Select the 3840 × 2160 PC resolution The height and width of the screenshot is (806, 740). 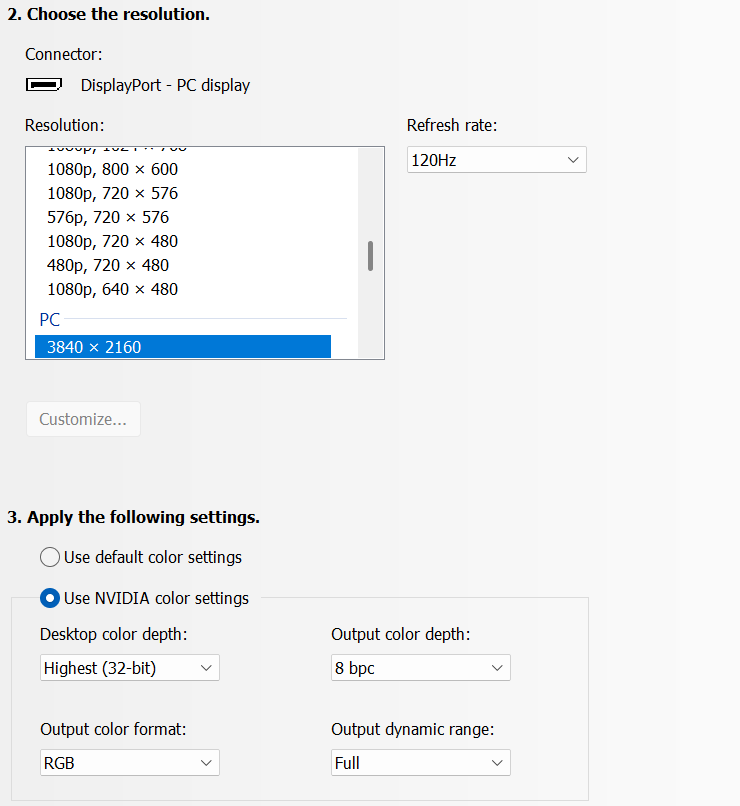pos(183,347)
